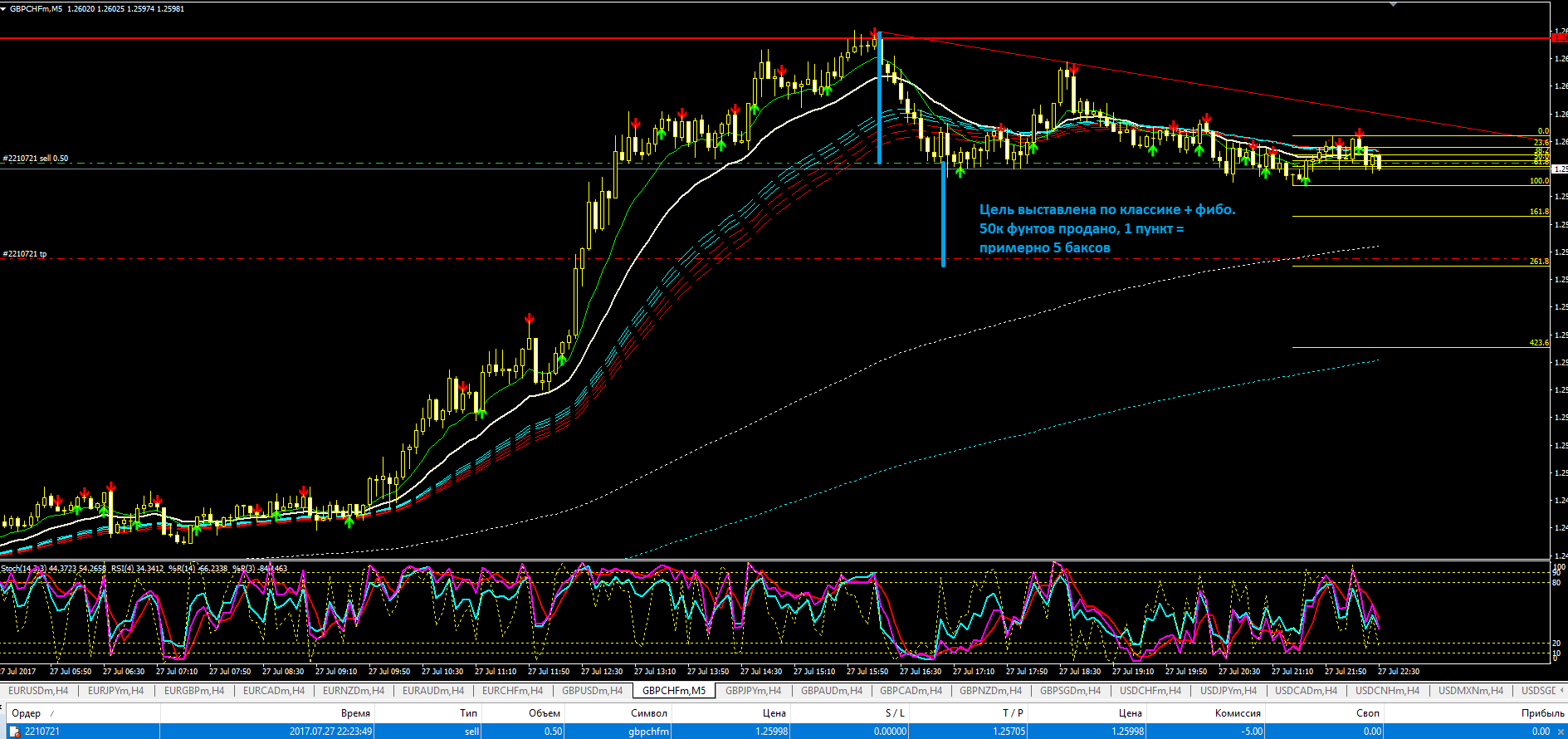Sort orders by the Тип column header
1568x739 pixels.
428,713
